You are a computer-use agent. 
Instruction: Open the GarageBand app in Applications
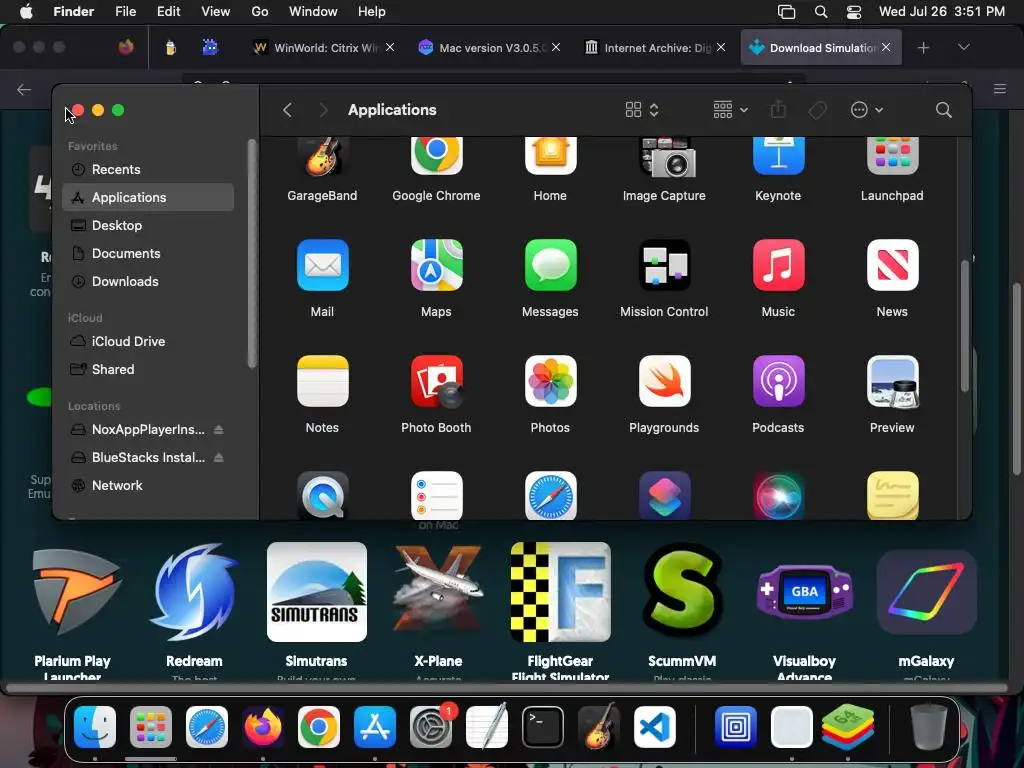click(x=322, y=157)
